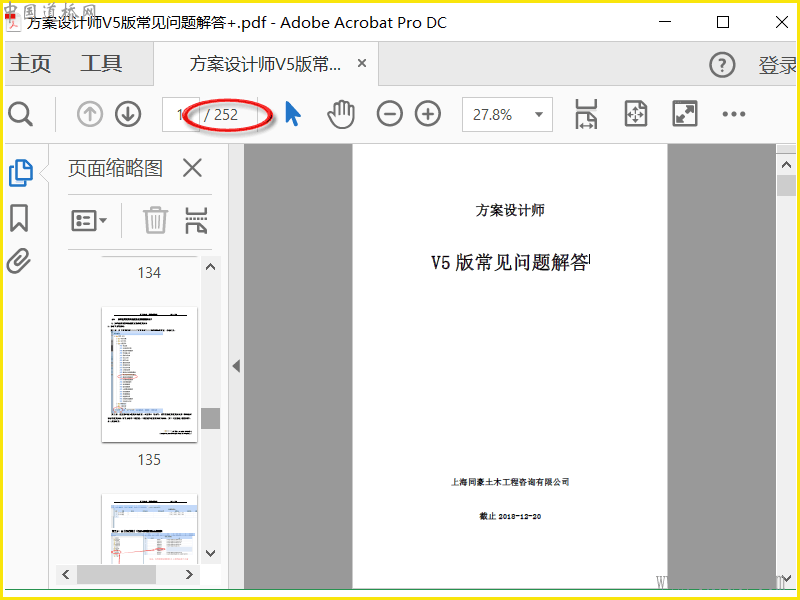Viewport: 800px width, 600px height.
Task: Open the search magnifier tool
Action: [x=21, y=114]
